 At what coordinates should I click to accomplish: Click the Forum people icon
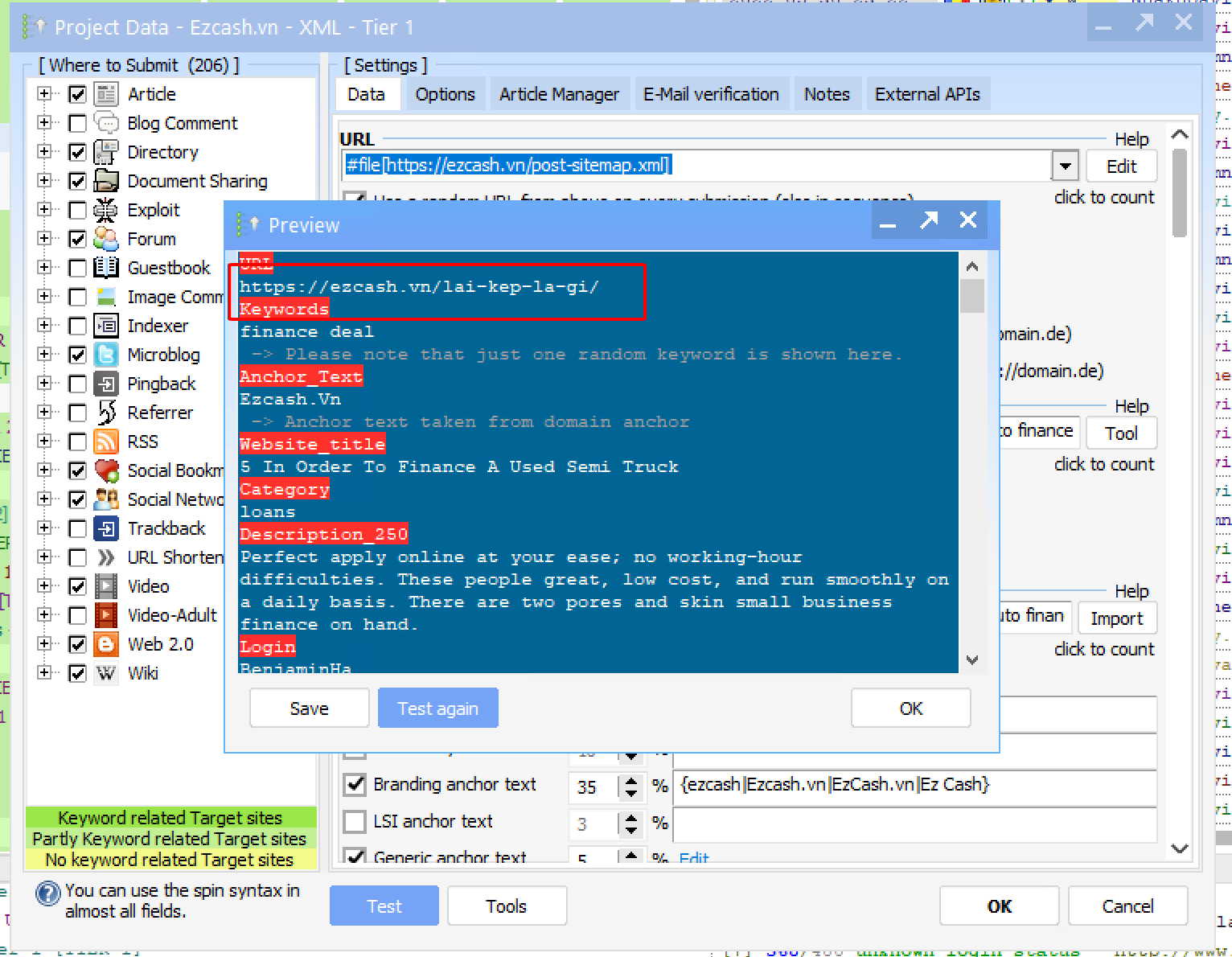(106, 239)
